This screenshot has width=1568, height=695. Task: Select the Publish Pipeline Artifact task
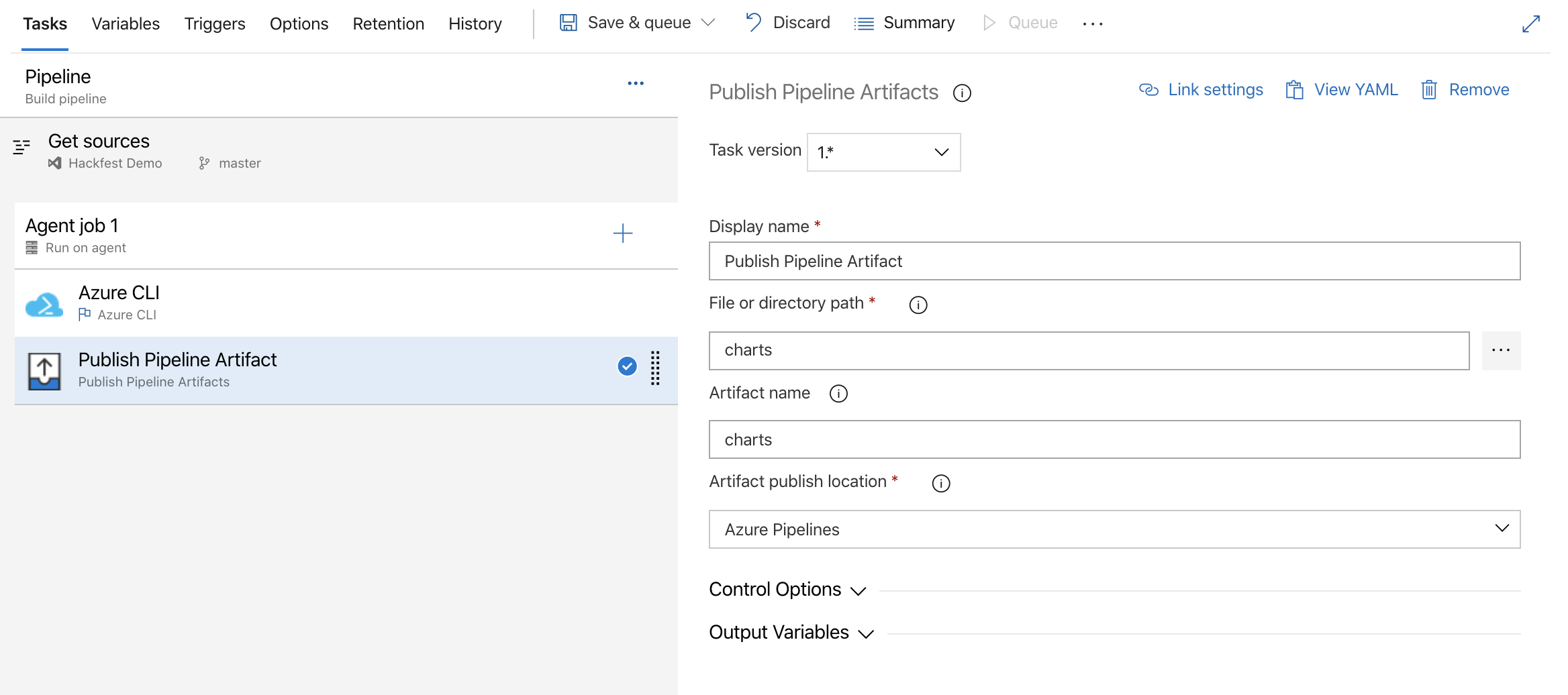[346, 370]
